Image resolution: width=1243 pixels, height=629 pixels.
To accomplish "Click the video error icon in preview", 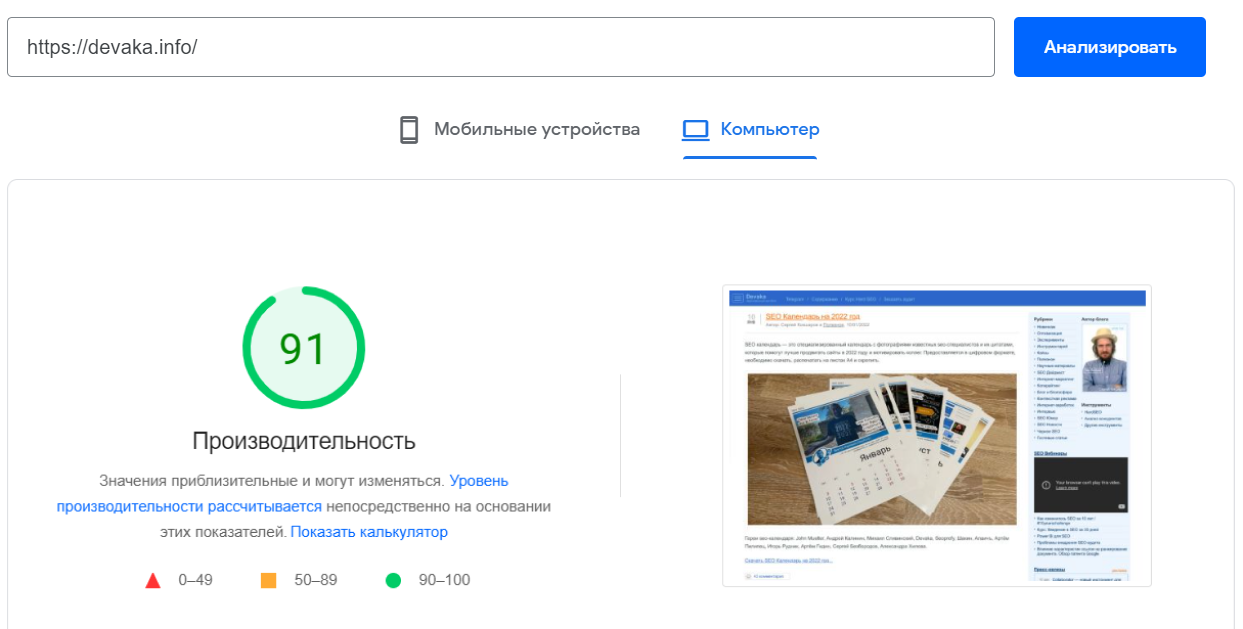I will pyautogui.click(x=1046, y=485).
